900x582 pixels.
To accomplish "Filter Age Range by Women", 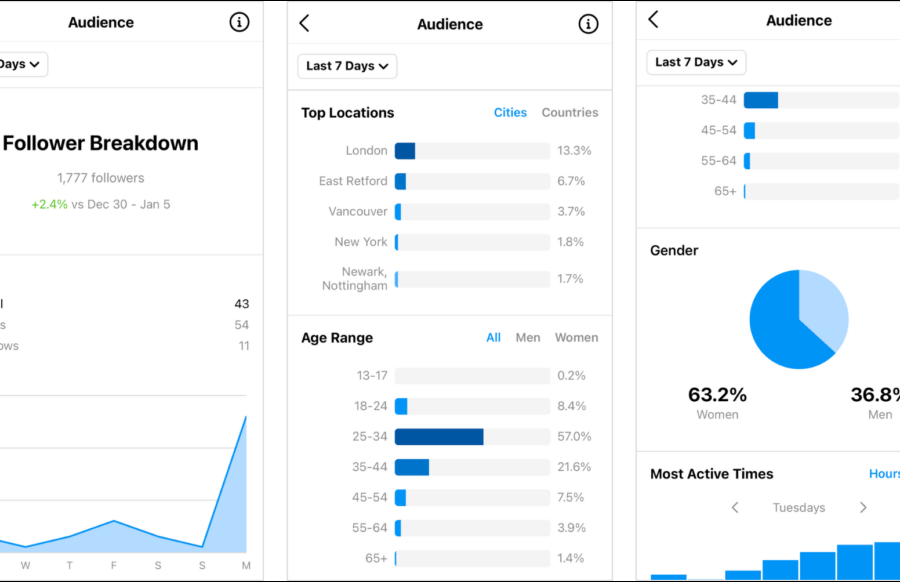I will click(576, 338).
